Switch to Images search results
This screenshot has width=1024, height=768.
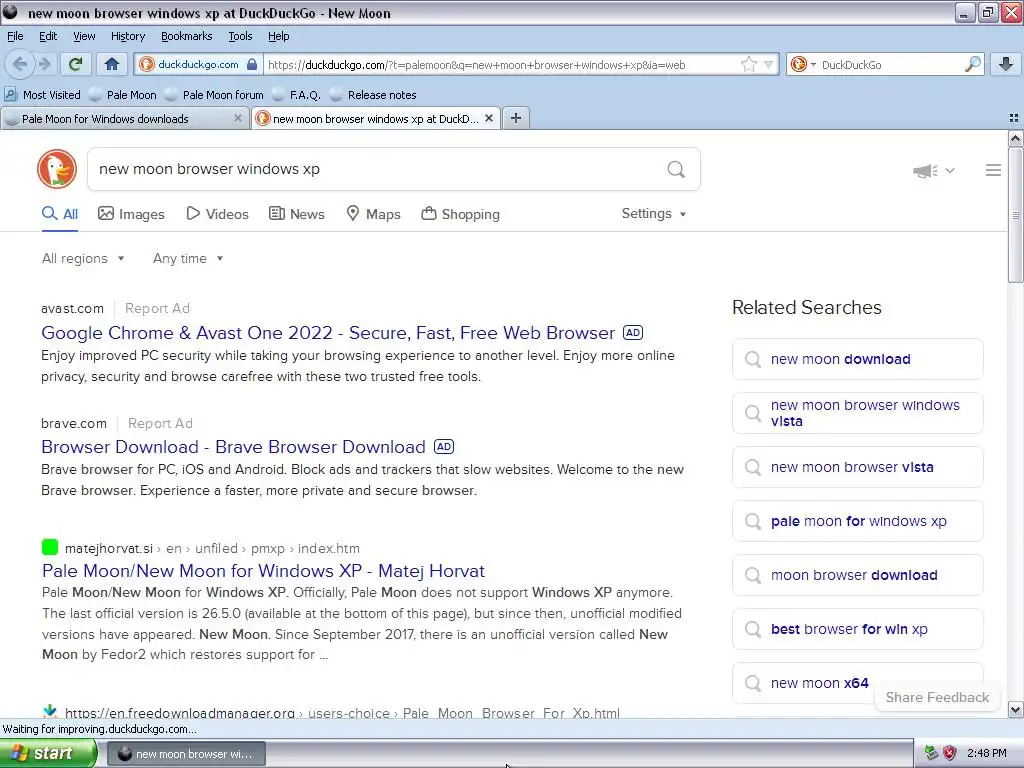click(131, 214)
